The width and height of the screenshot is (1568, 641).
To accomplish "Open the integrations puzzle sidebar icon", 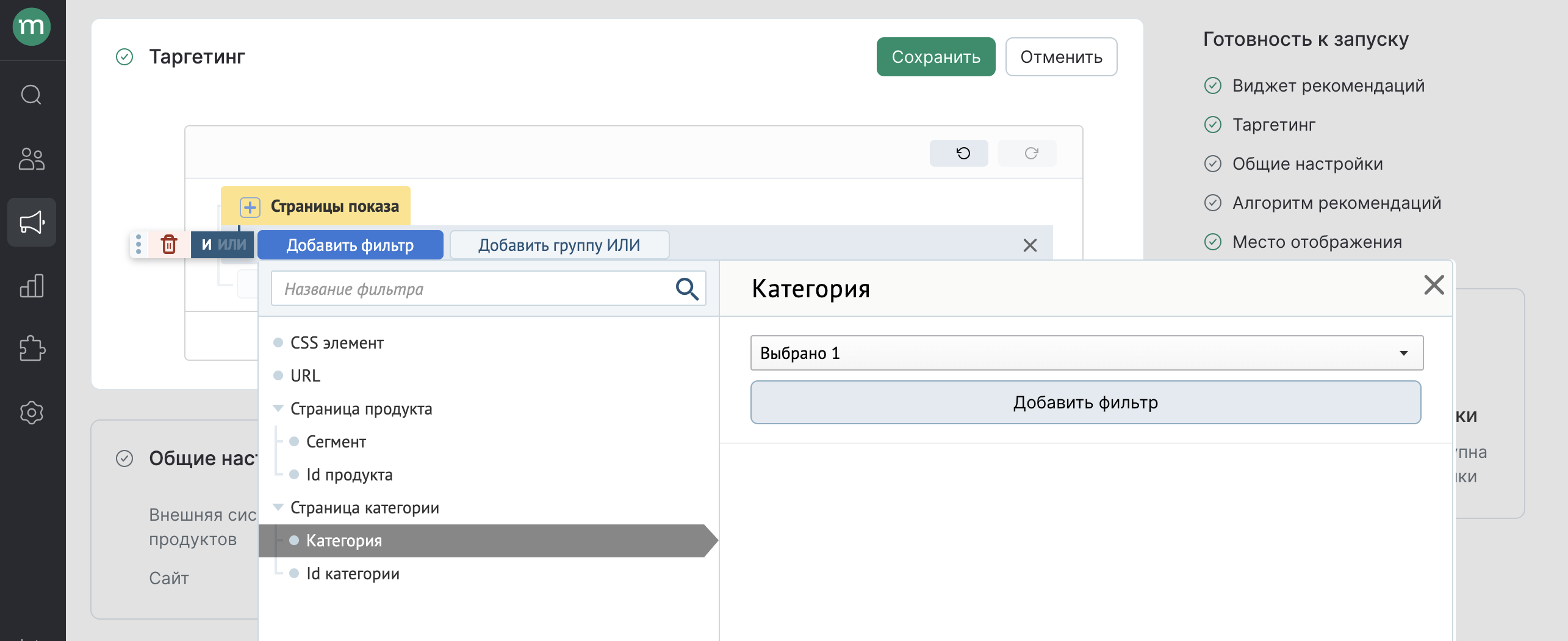I will click(x=32, y=349).
